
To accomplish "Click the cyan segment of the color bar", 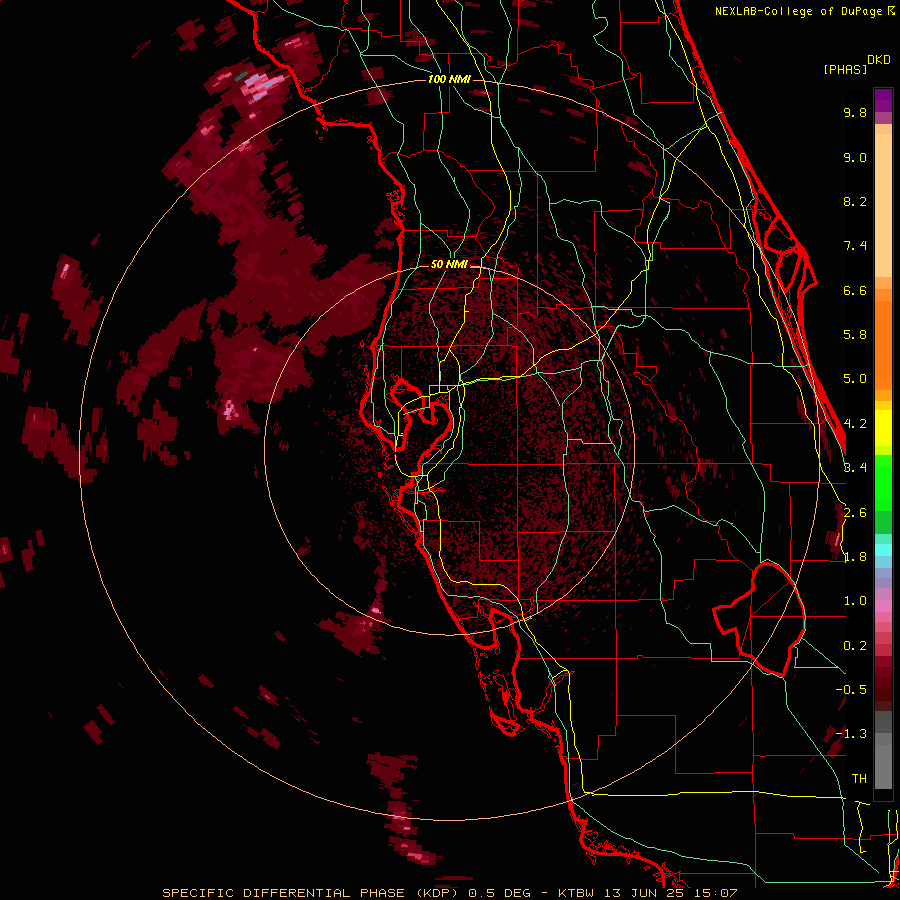I will coord(883,550).
